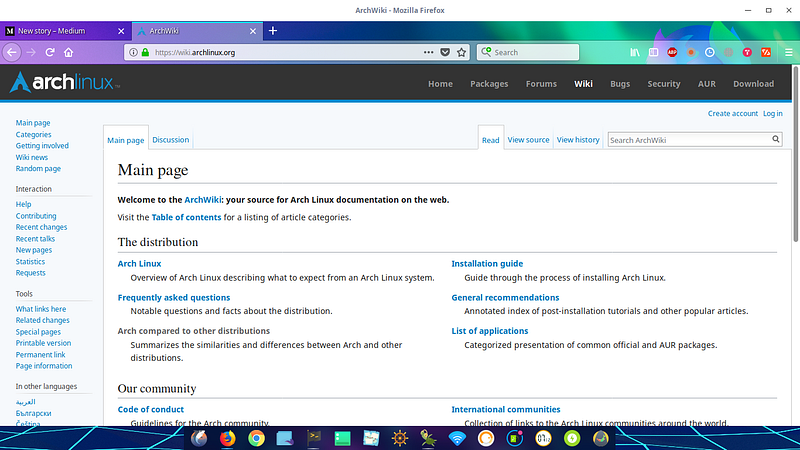This screenshot has height=450, width=800.
Task: Open the Table of contents link
Action: click(x=186, y=217)
